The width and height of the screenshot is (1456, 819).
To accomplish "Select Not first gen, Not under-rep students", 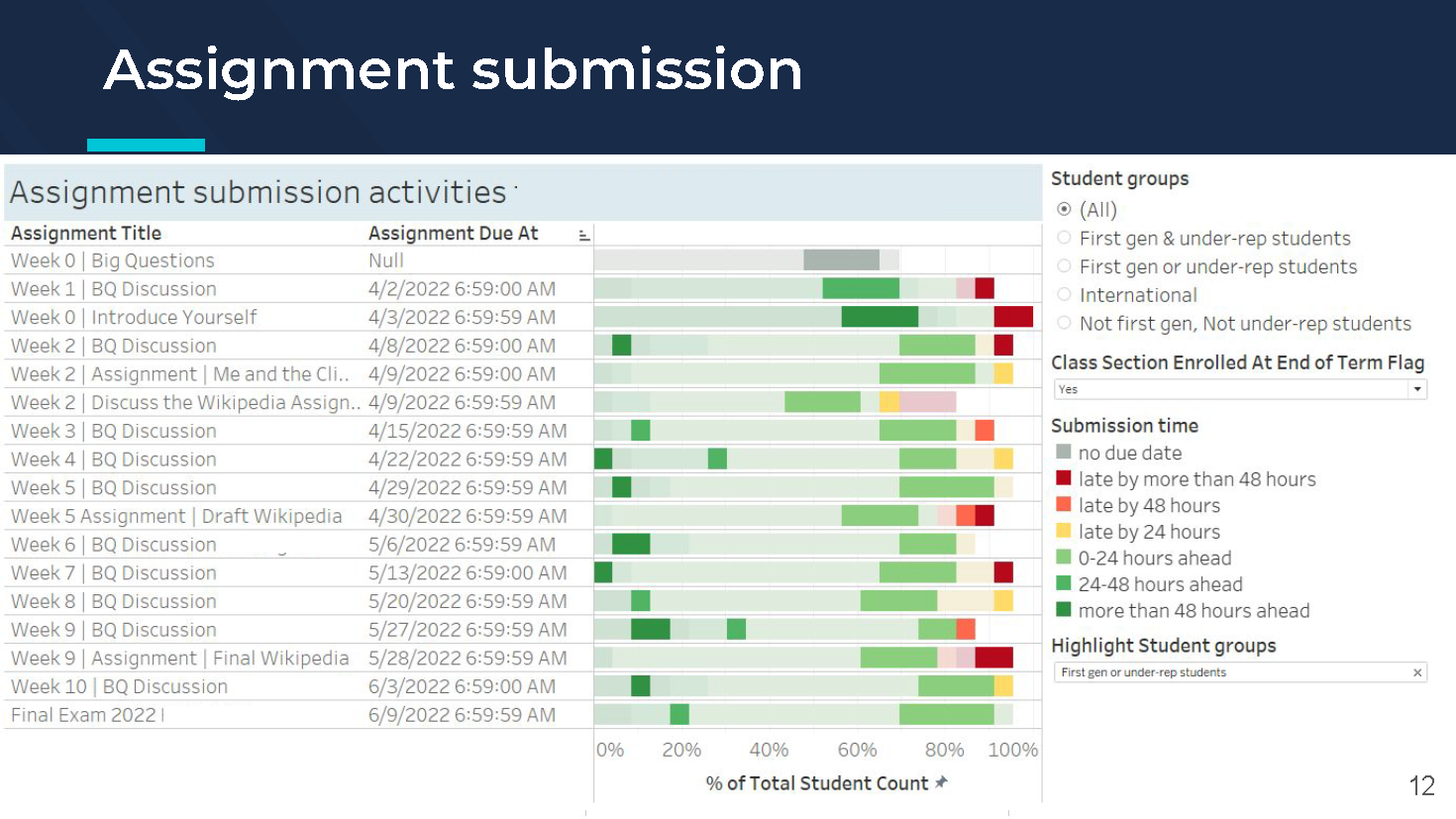I will (1064, 323).
